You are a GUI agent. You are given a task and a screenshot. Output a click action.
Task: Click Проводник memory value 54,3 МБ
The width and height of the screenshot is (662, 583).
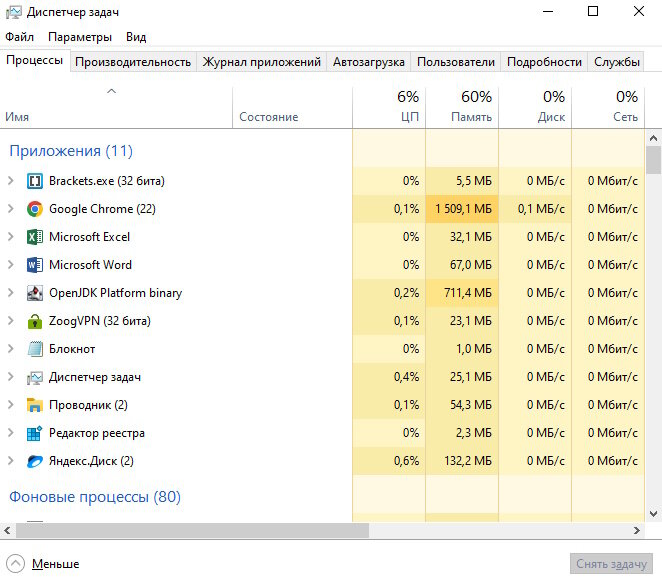click(471, 405)
